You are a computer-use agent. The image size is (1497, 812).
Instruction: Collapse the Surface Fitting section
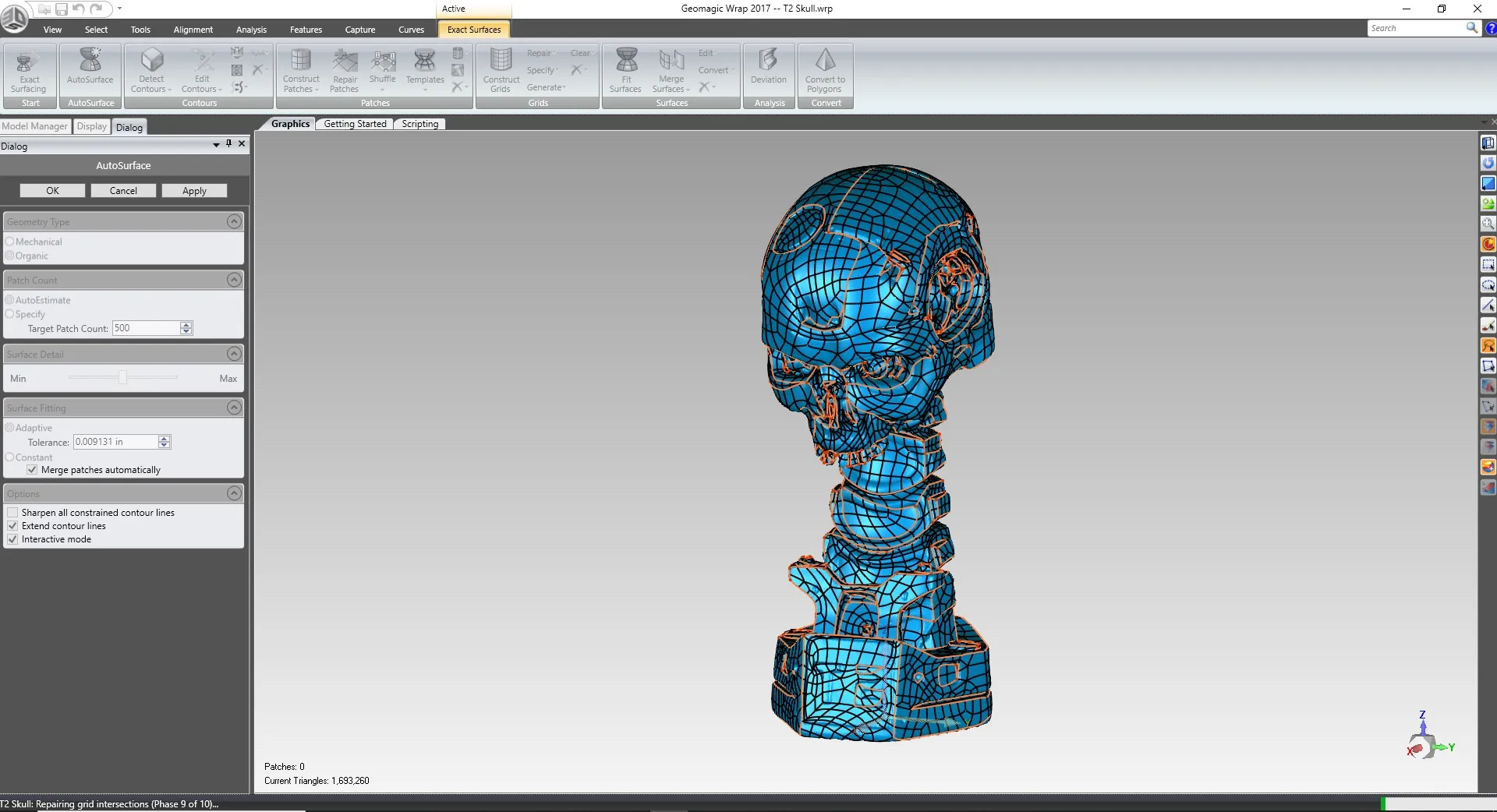234,408
